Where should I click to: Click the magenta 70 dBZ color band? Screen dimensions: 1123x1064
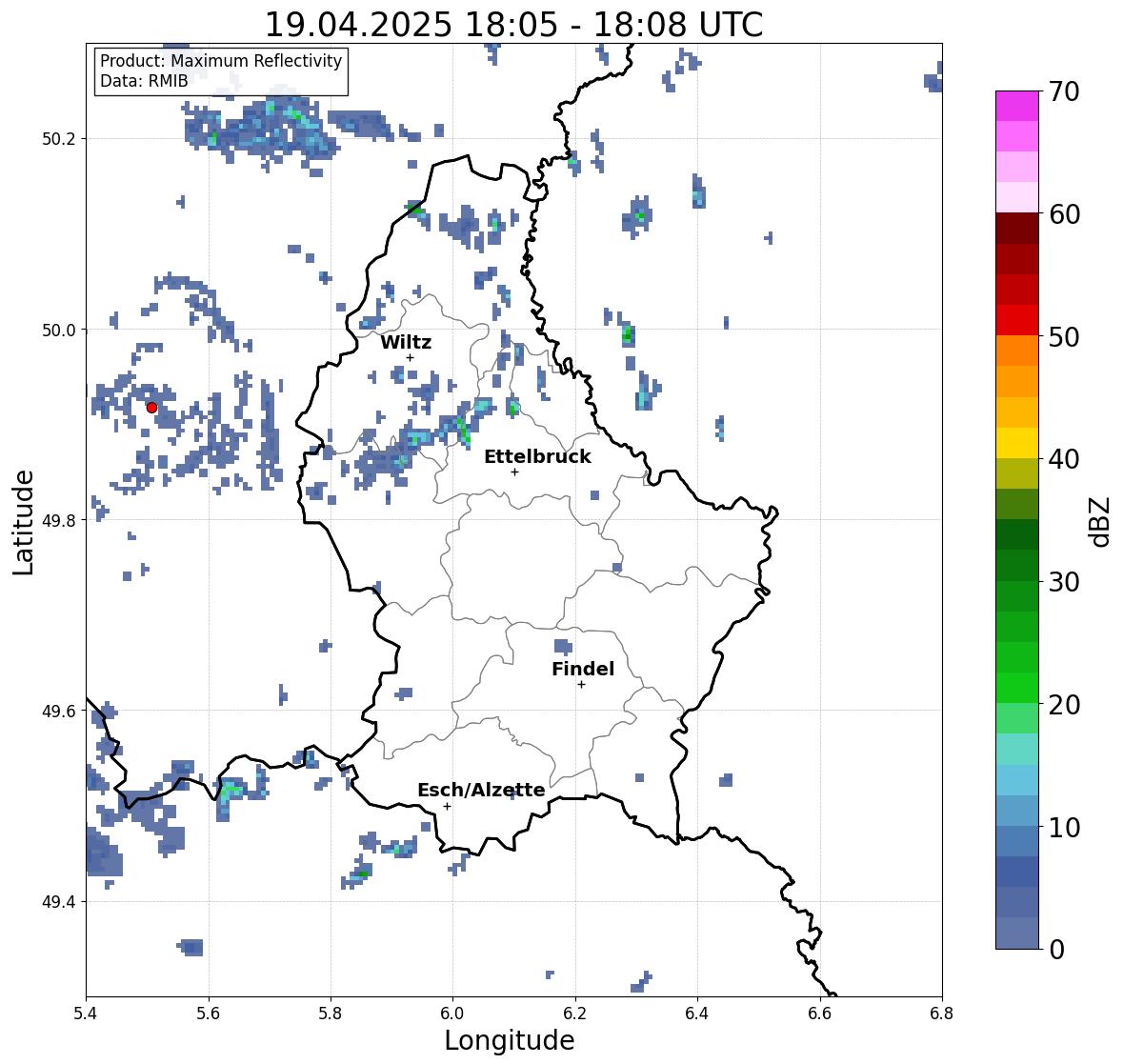(1016, 106)
